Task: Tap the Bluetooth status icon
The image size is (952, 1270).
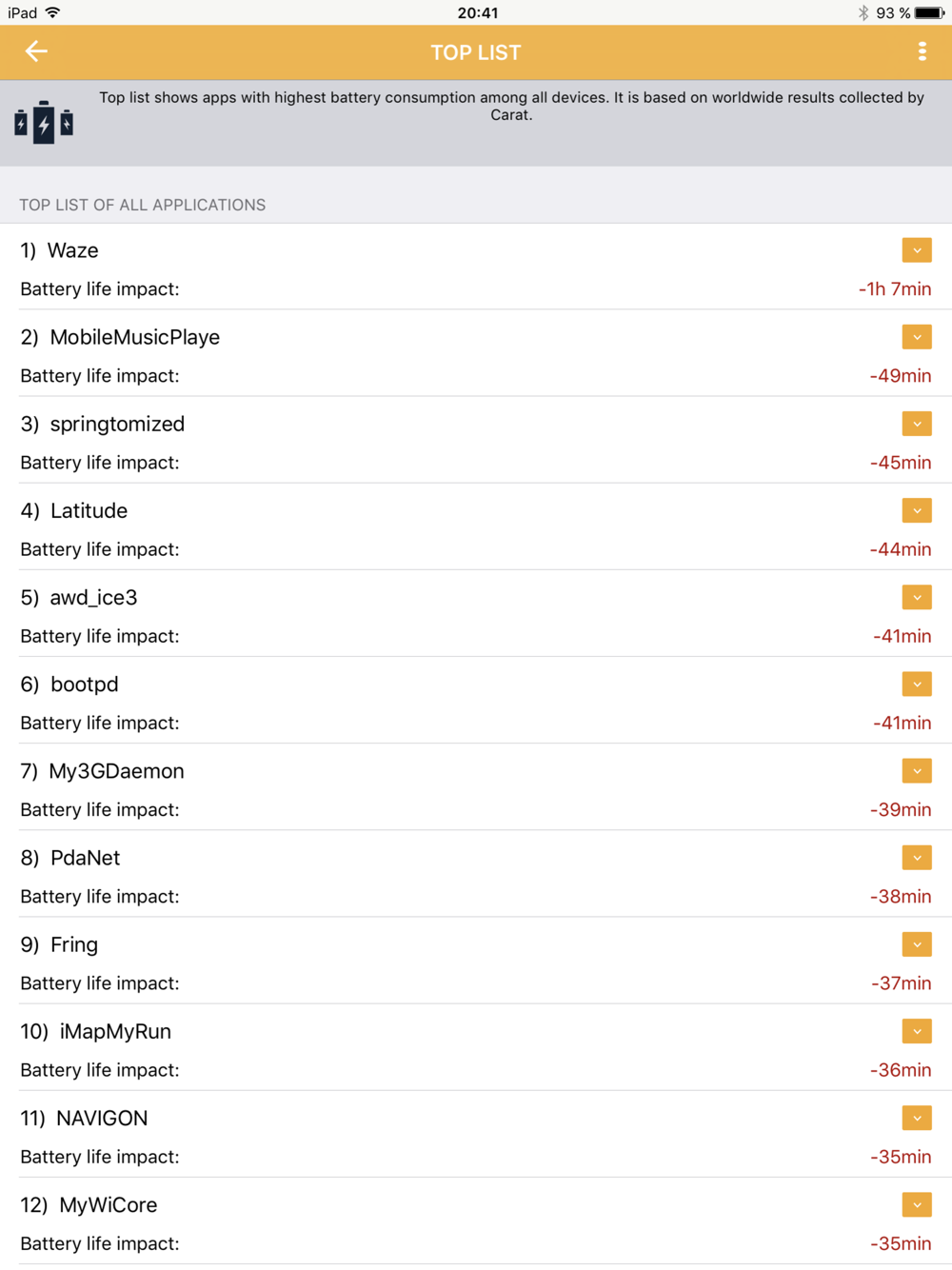Action: 863,12
